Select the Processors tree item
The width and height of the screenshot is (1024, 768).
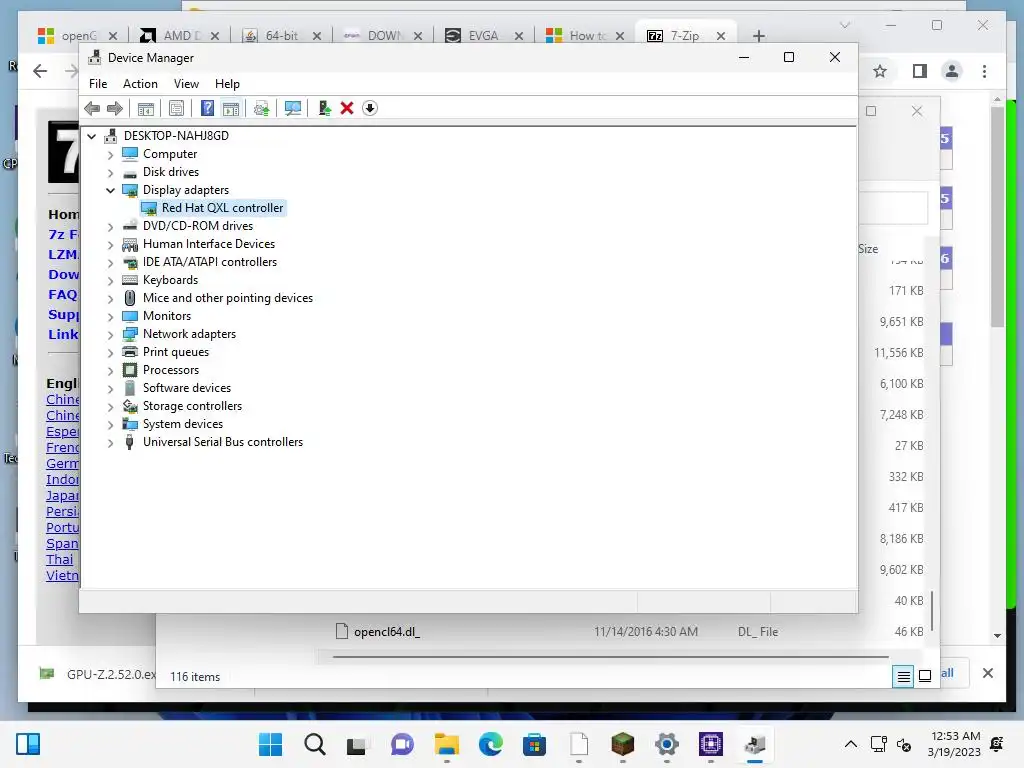tap(170, 370)
